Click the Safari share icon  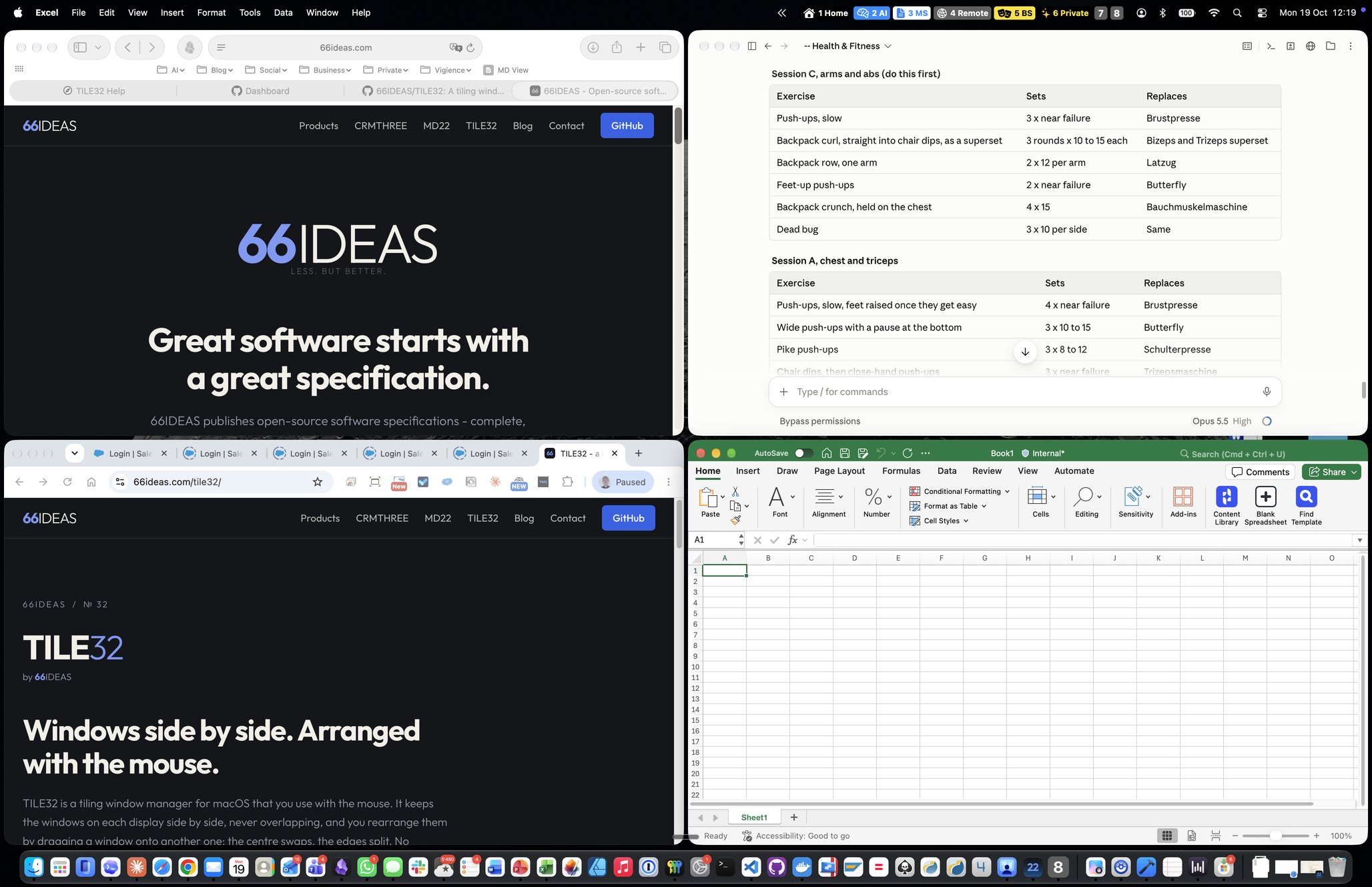(x=617, y=47)
